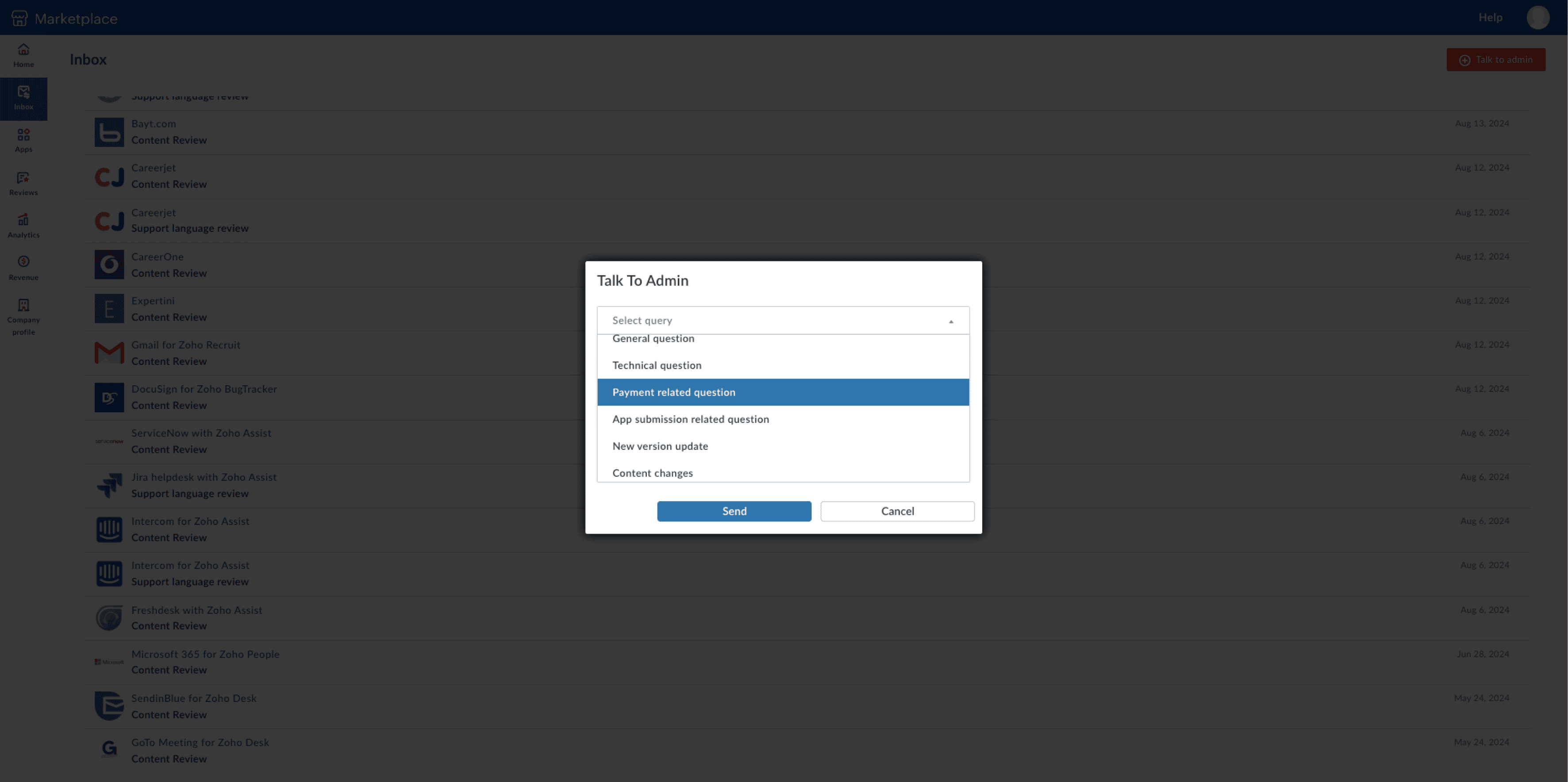Expand the Select query dropdown
Screen dimensions: 1568x782
(x=783, y=320)
